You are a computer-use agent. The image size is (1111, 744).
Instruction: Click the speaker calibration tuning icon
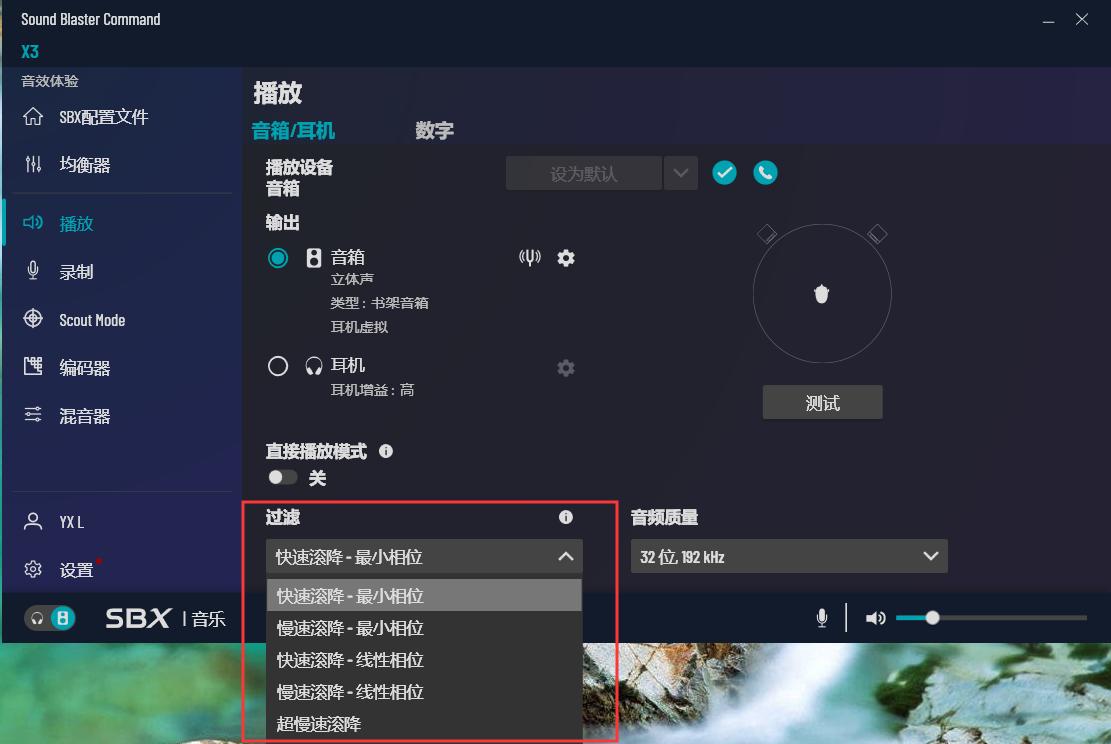point(529,257)
